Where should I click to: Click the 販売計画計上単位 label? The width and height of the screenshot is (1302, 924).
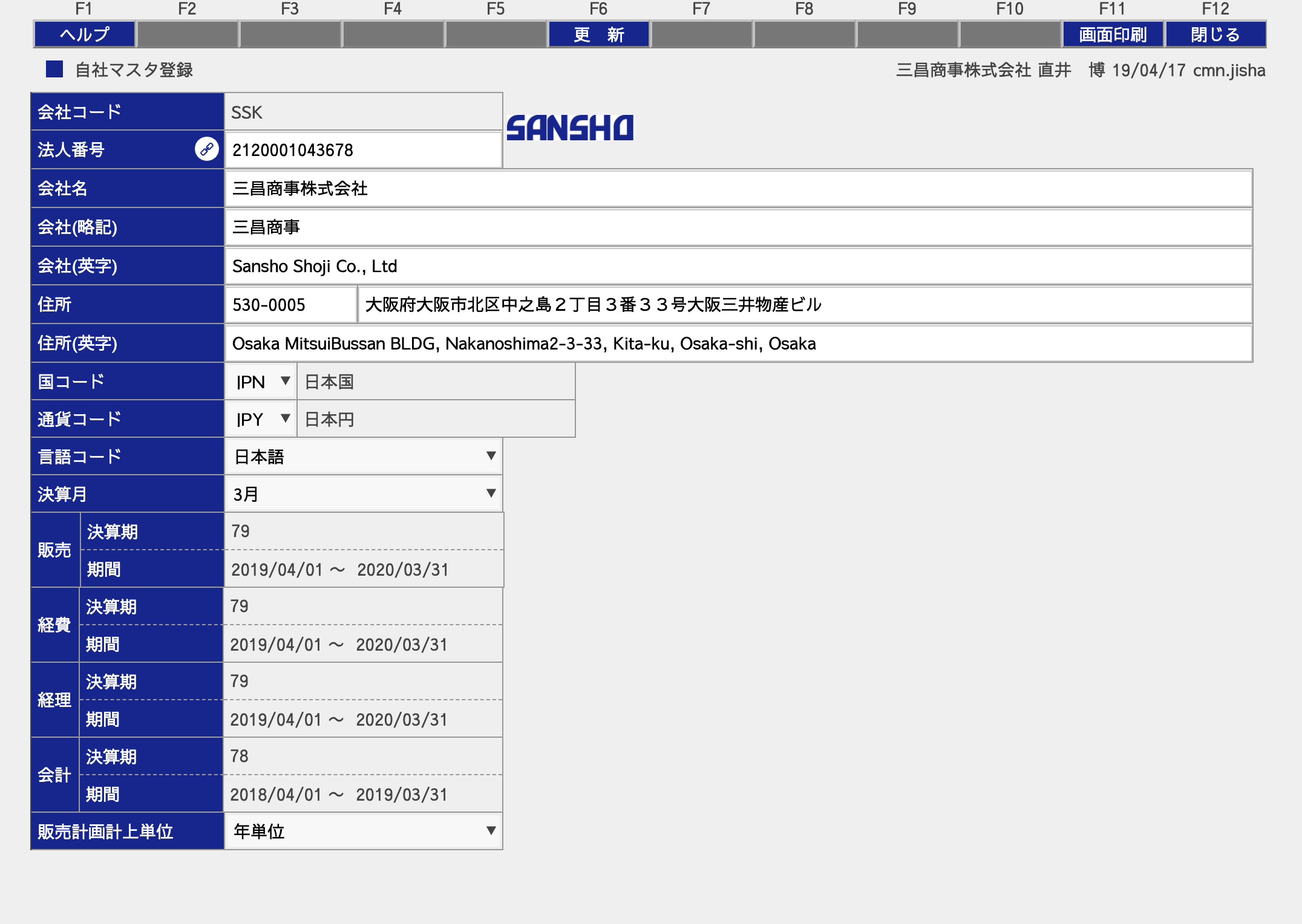(x=105, y=831)
